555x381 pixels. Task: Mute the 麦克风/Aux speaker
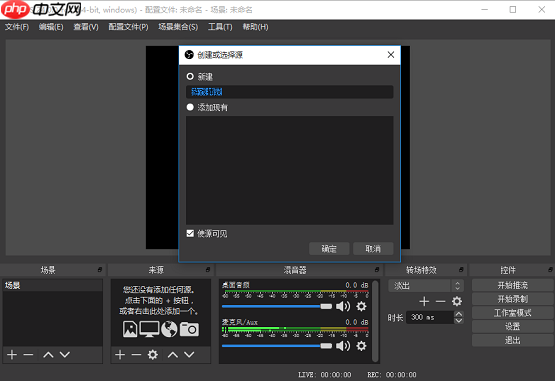343,346
